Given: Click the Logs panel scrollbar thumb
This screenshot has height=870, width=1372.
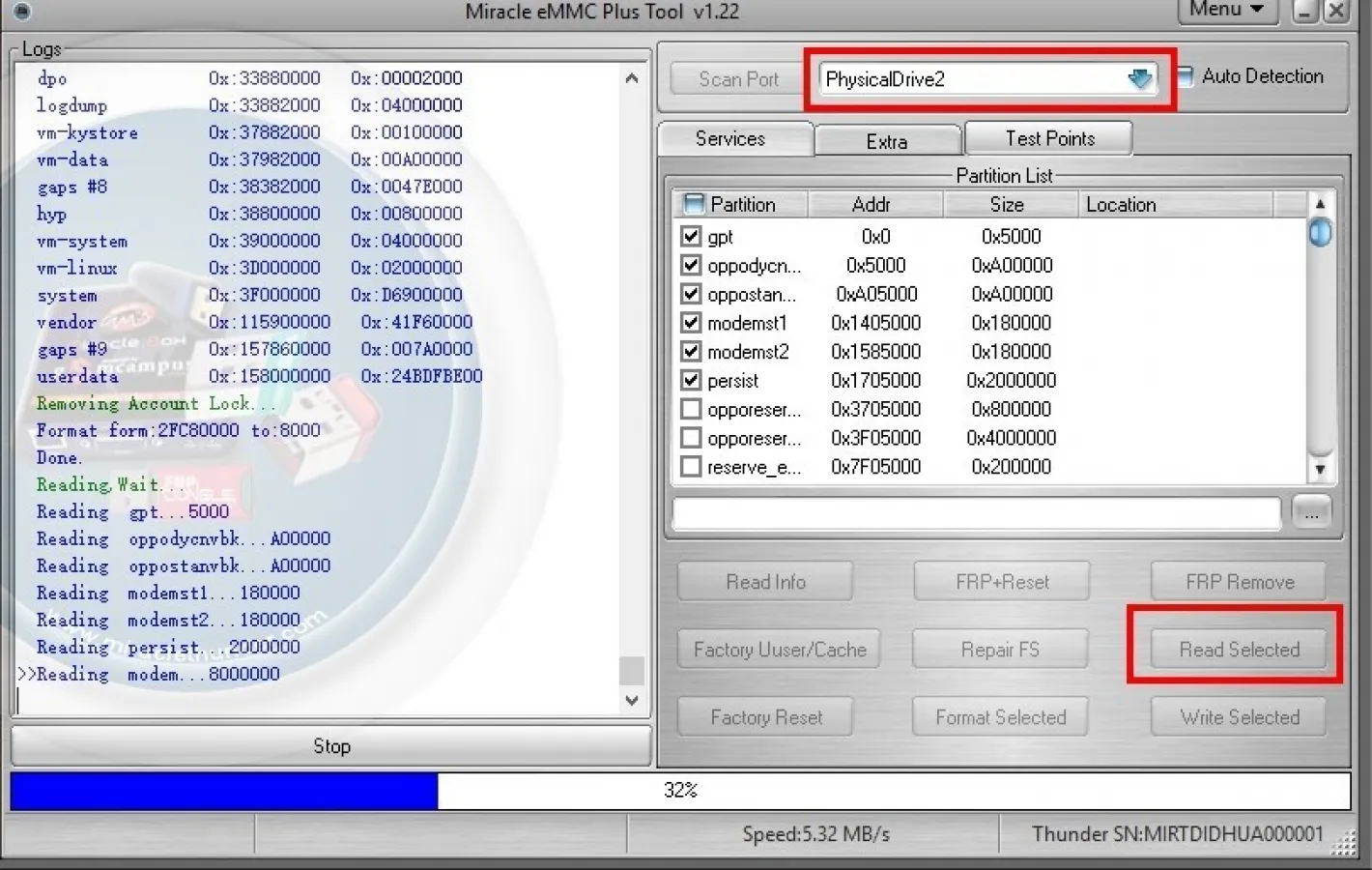Looking at the screenshot, I should [x=632, y=670].
